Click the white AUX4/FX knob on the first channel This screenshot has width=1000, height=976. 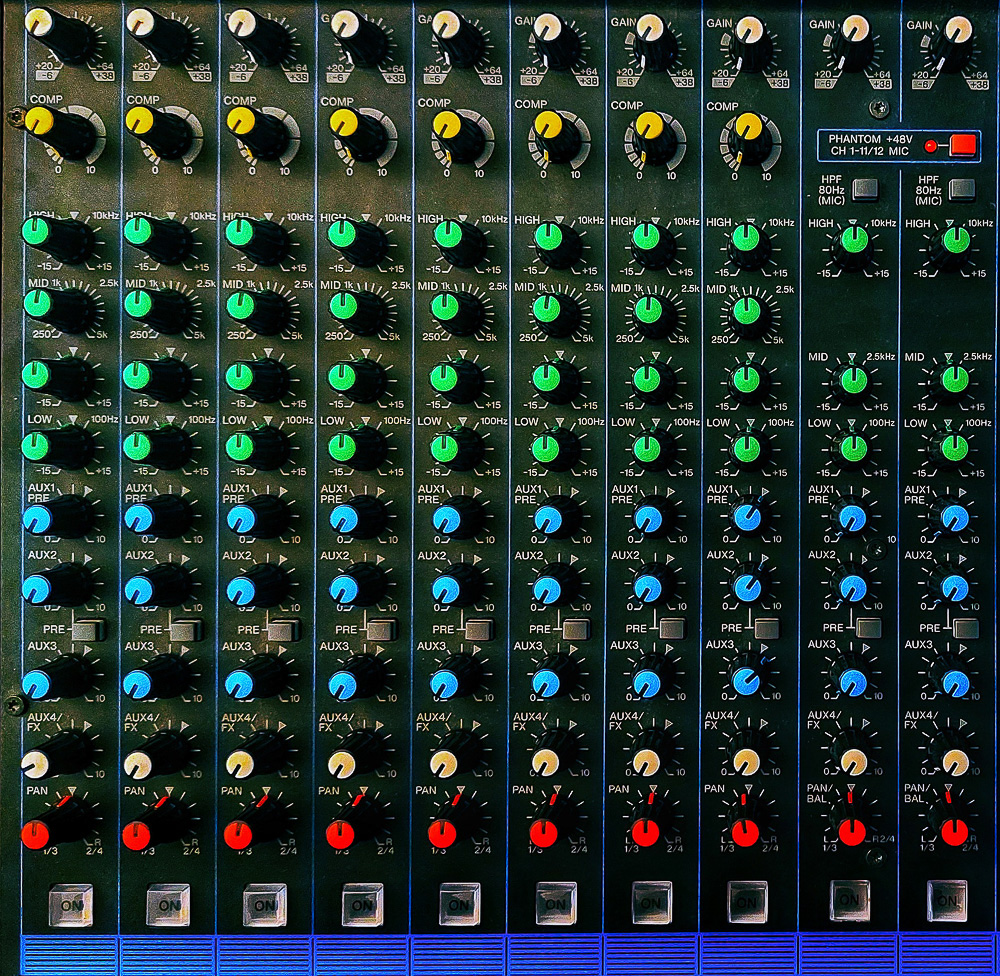point(36,766)
